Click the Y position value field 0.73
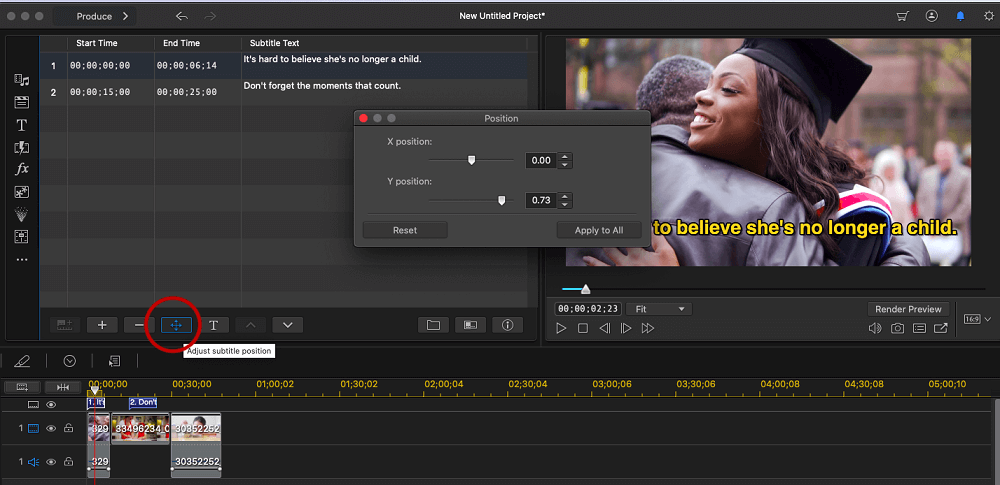 click(x=541, y=200)
